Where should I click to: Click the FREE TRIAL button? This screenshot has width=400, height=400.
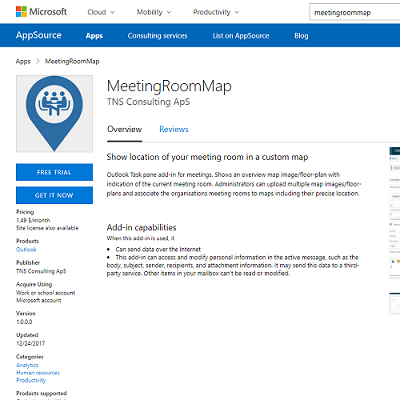click(x=54, y=172)
